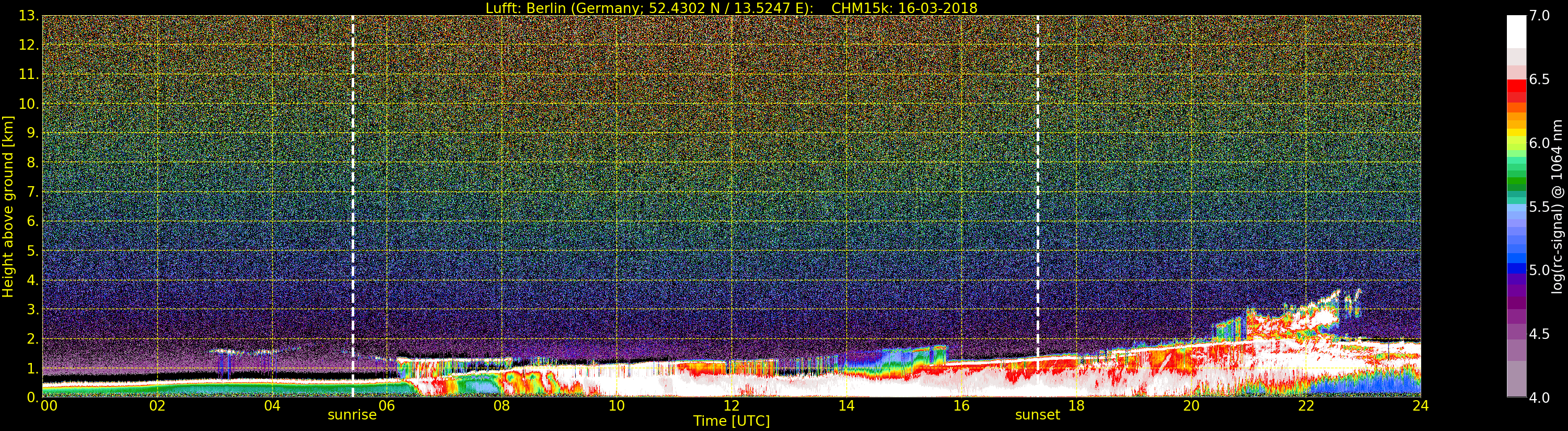1568x431 pixels.
Task: Click the '14' time tick label
Action: tap(846, 406)
